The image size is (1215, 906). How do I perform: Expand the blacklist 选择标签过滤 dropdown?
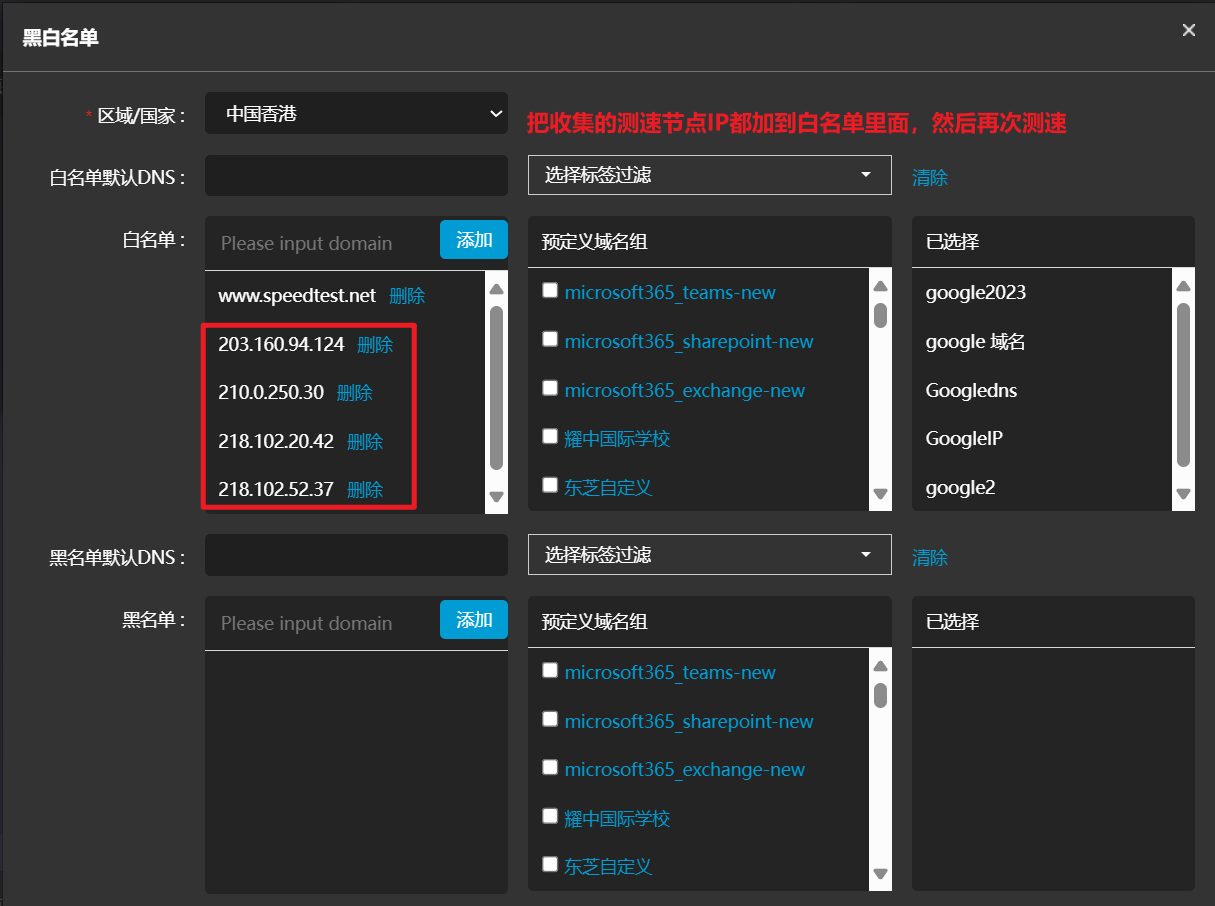(x=709, y=555)
